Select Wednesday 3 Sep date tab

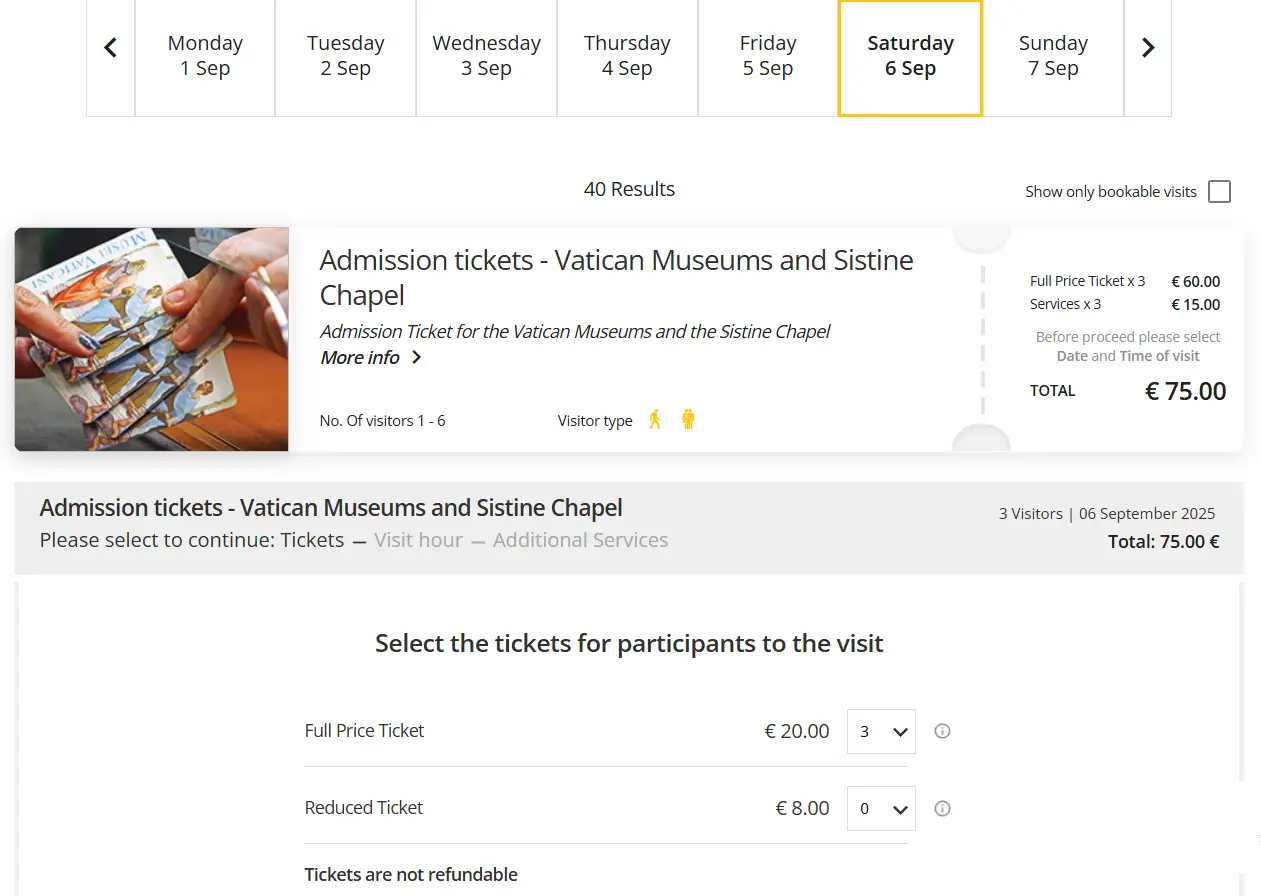click(486, 57)
